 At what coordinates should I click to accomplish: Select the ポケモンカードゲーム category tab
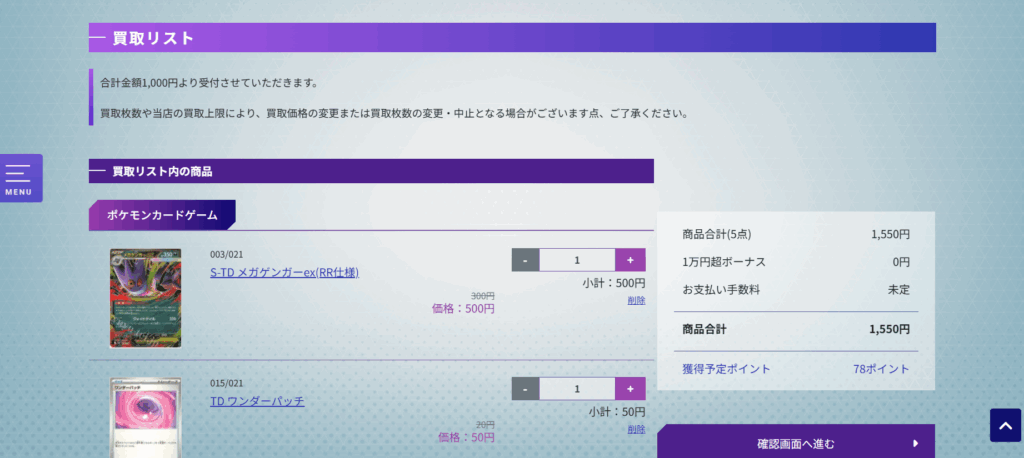point(162,215)
